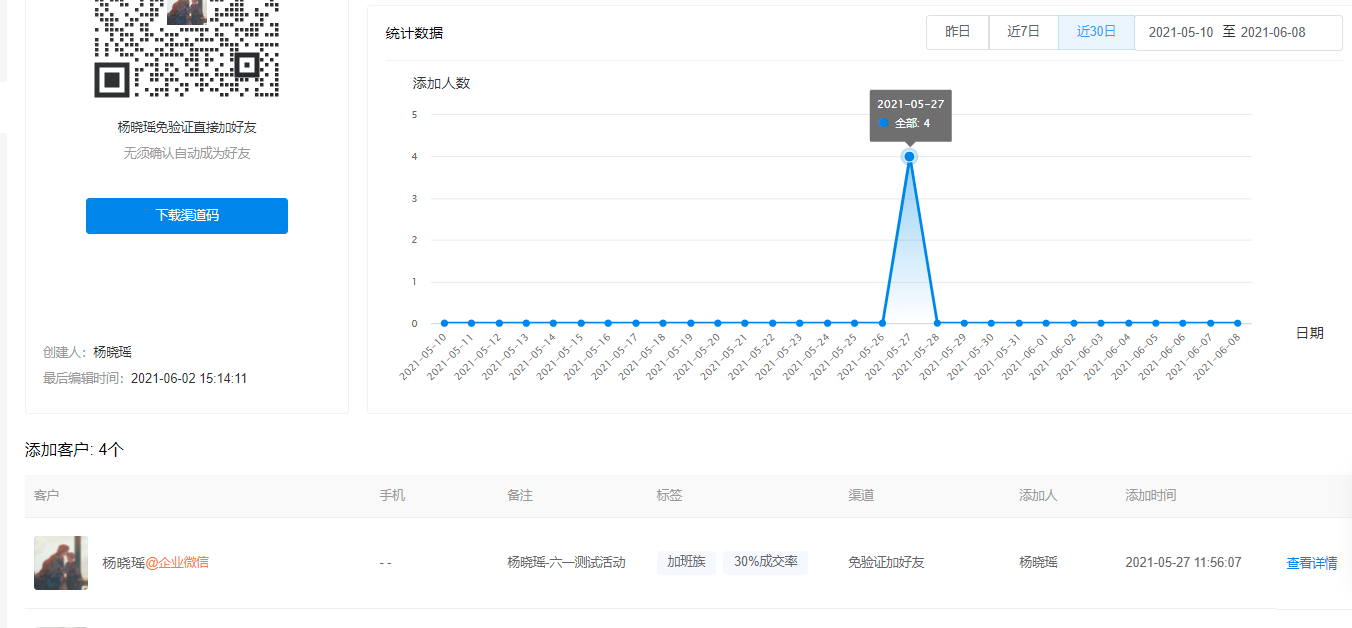This screenshot has height=628, width=1352.
Task: Click the data point for 2021-06-08
Action: 1237,323
